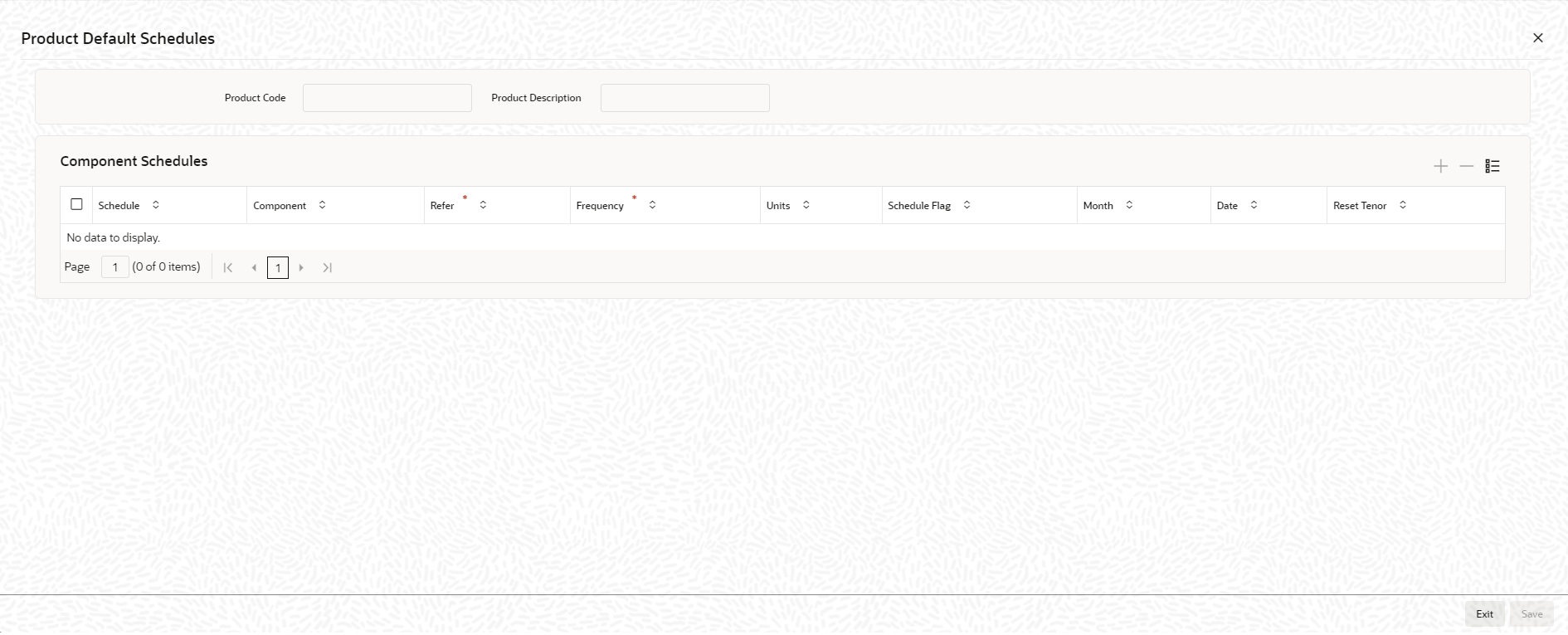
Task: Click the Date column header text
Action: point(1227,206)
